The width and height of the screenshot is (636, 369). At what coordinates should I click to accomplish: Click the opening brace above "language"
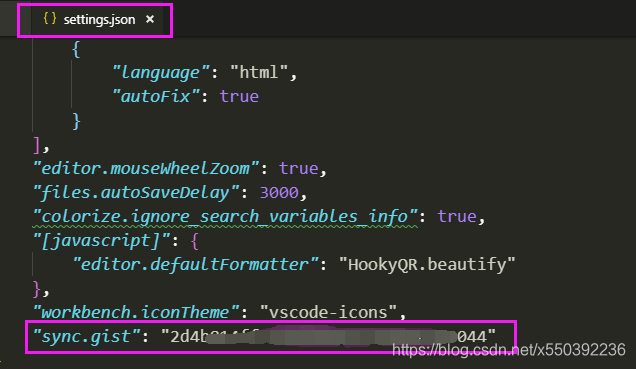tap(76, 49)
